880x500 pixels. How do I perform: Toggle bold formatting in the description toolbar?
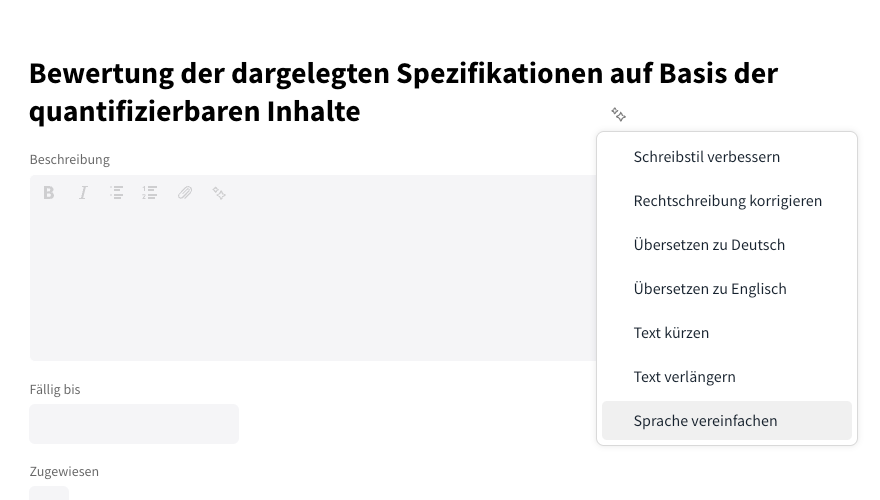[48, 193]
